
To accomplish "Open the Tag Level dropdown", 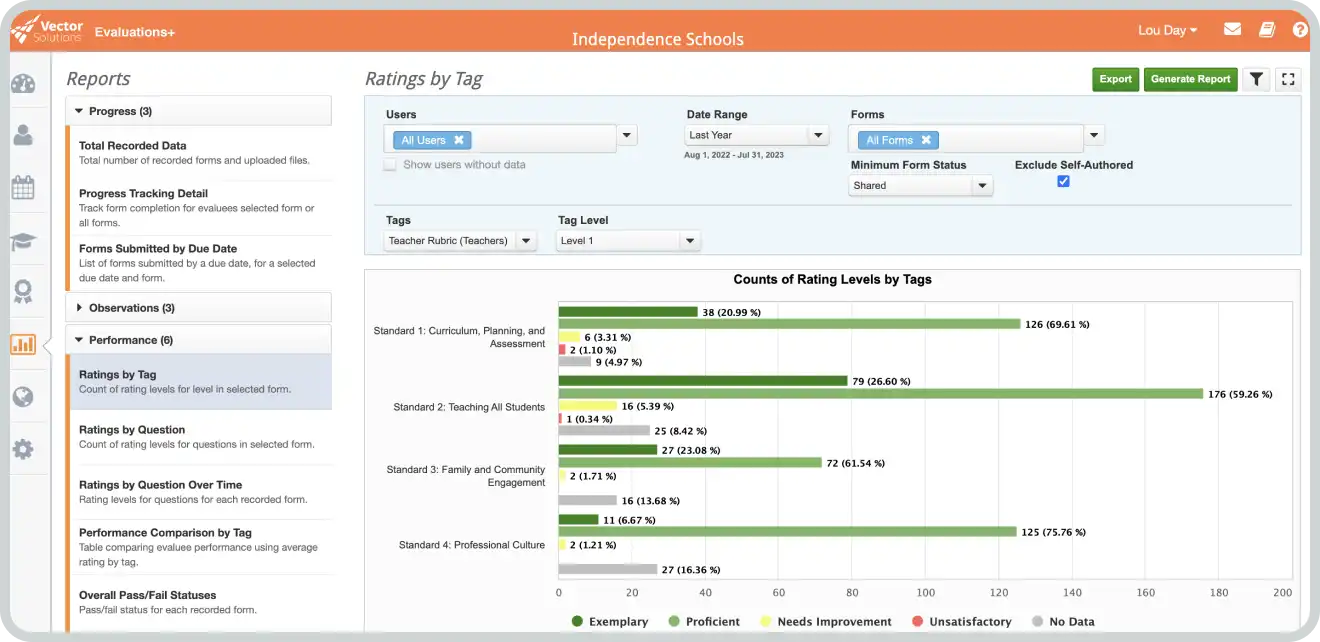I will point(628,241).
